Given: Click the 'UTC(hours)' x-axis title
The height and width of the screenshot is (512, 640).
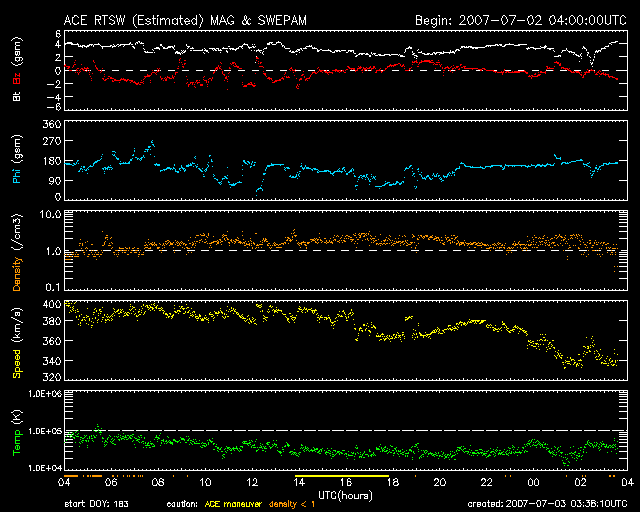Looking at the screenshot, I should click(x=345, y=496).
